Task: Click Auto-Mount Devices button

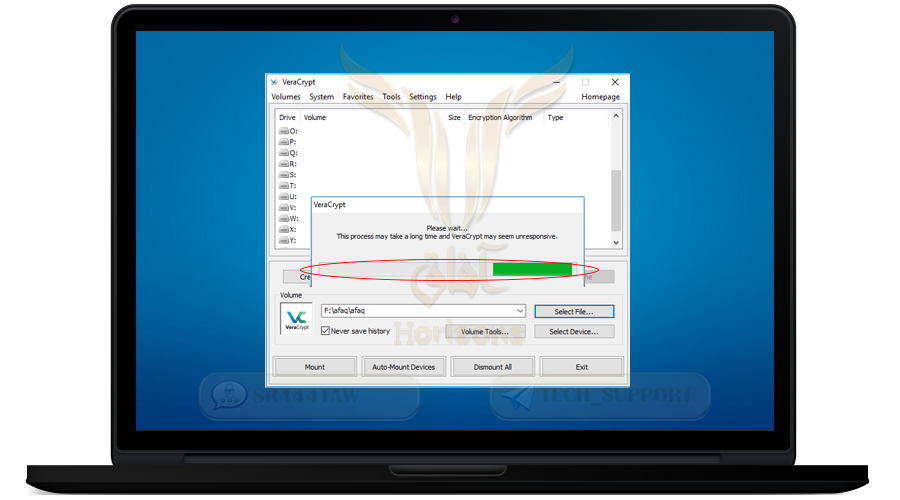Action: (404, 367)
